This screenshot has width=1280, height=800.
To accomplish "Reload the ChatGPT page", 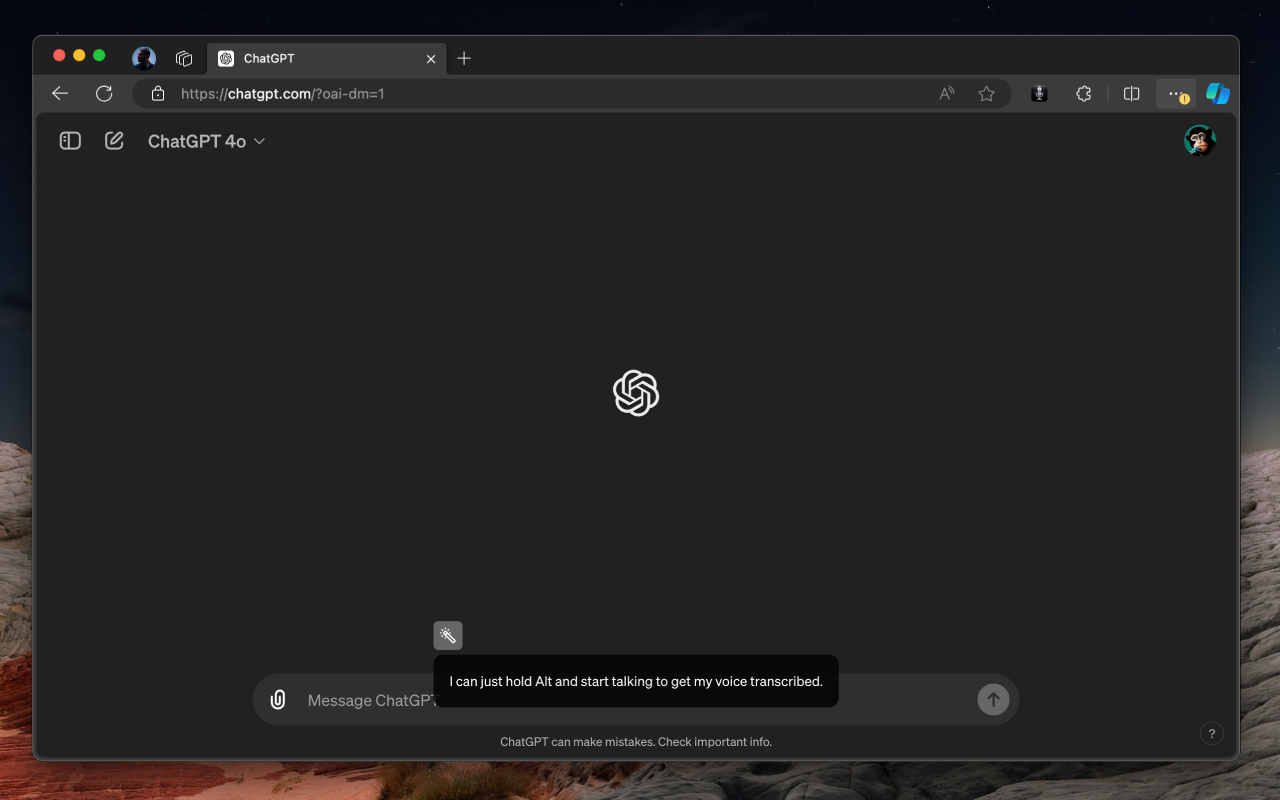I will [104, 93].
